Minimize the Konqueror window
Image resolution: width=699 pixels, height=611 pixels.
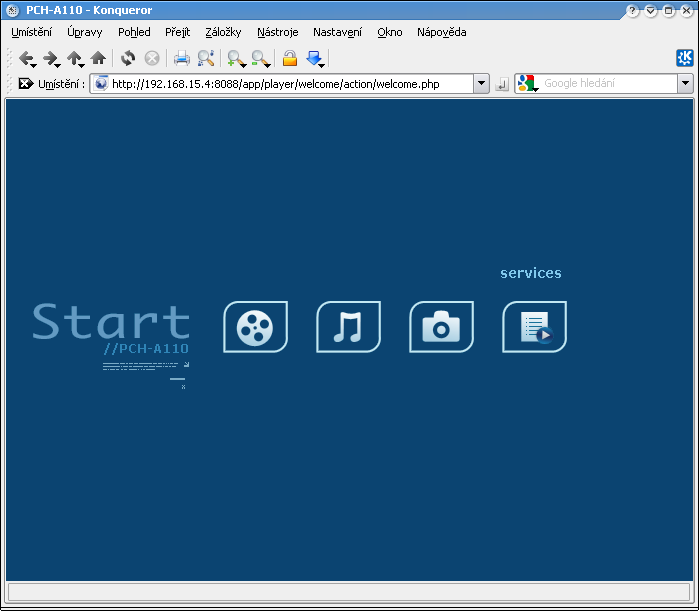coord(651,10)
